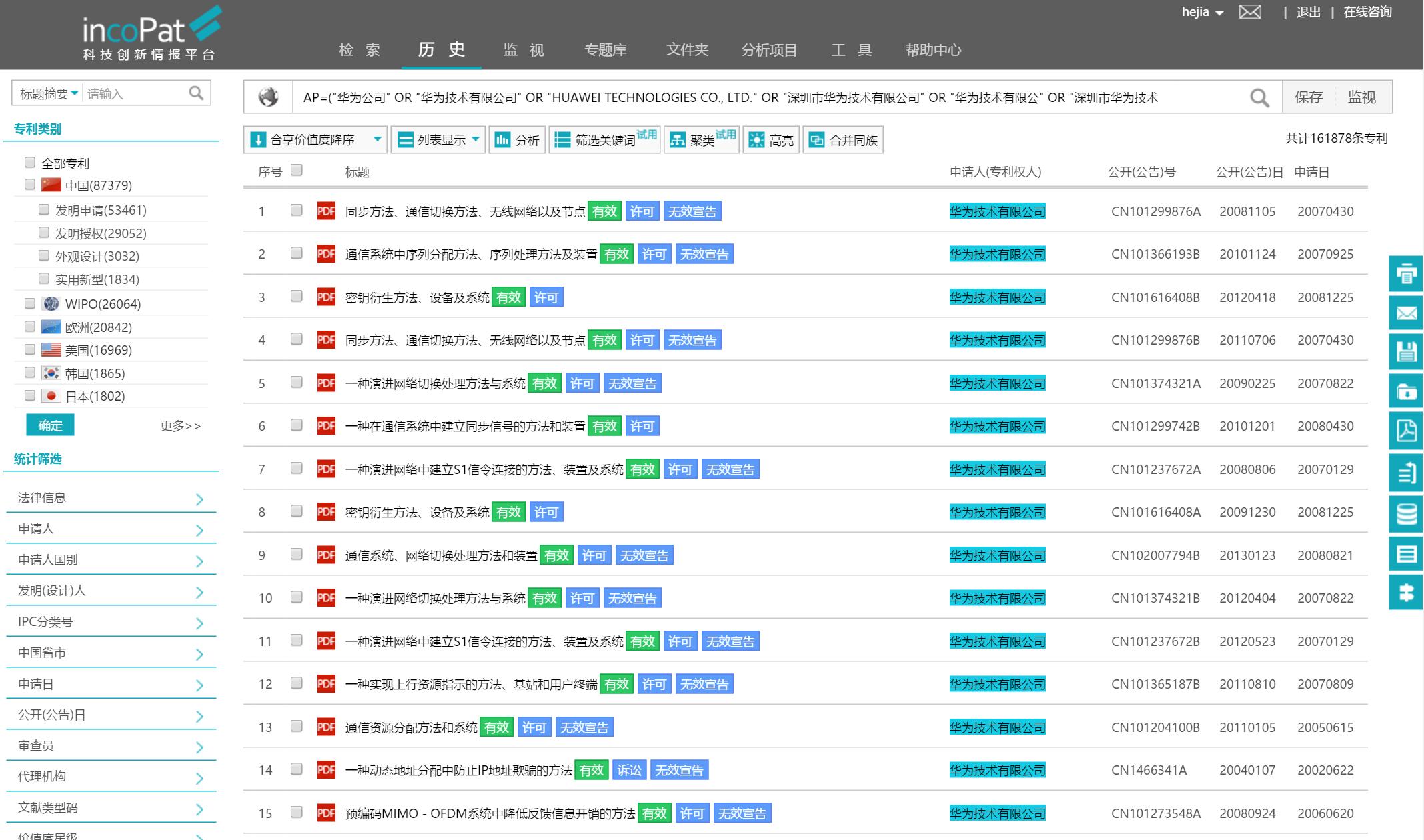Screen dimensions: 1424x840
Task: Click the floppy disk save icon in sidebar
Action: pos(1406,352)
